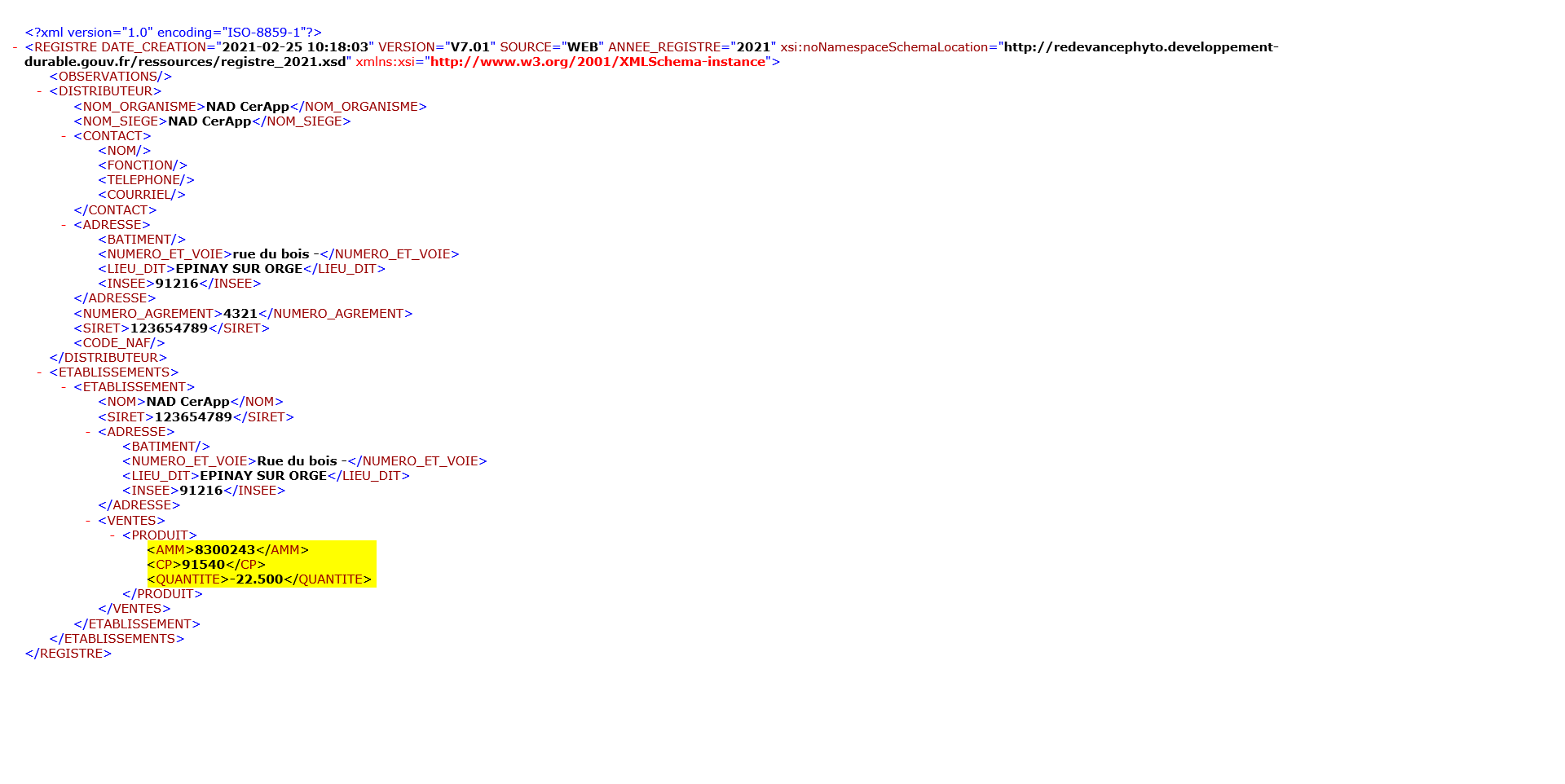Click the highlighted CP value 91540
1565x784 pixels.
(203, 565)
